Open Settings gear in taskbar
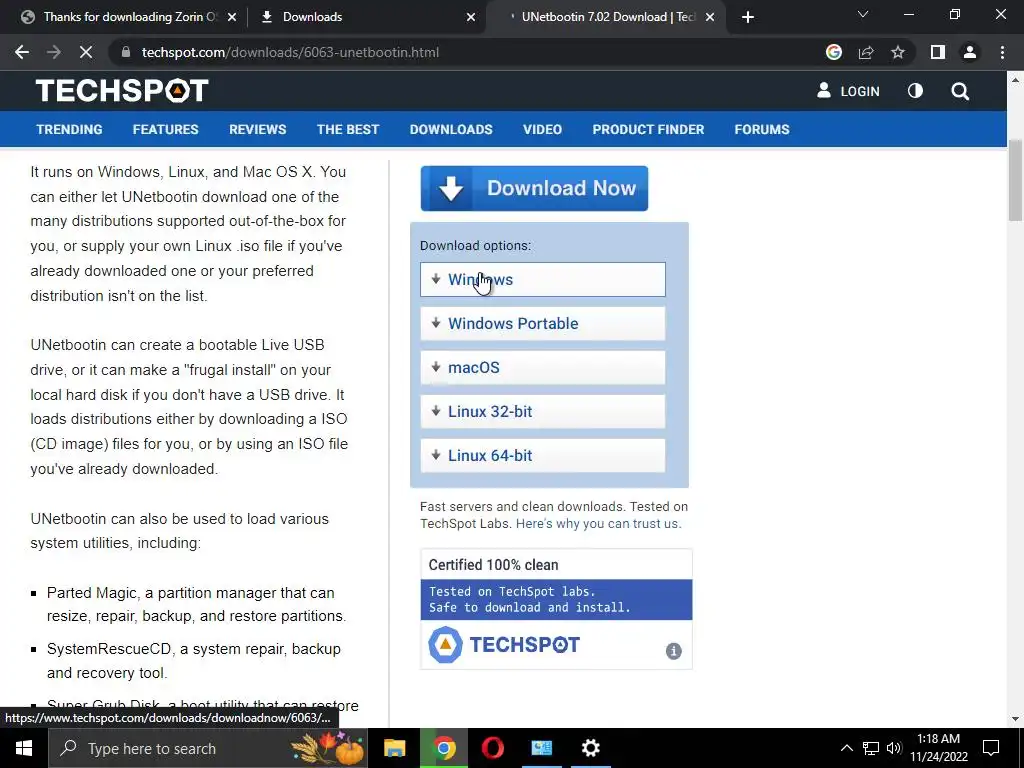Screen dimensions: 1024x768 pyautogui.click(x=590, y=748)
